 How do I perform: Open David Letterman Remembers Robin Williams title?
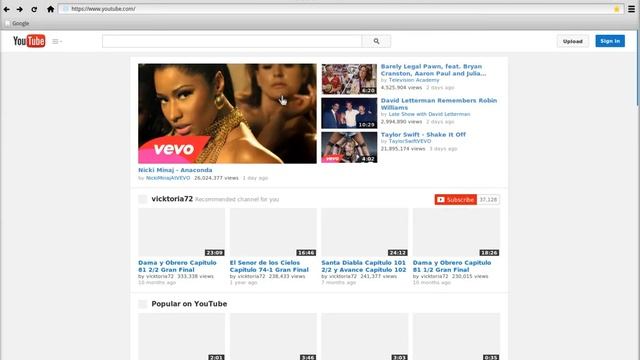(439, 104)
